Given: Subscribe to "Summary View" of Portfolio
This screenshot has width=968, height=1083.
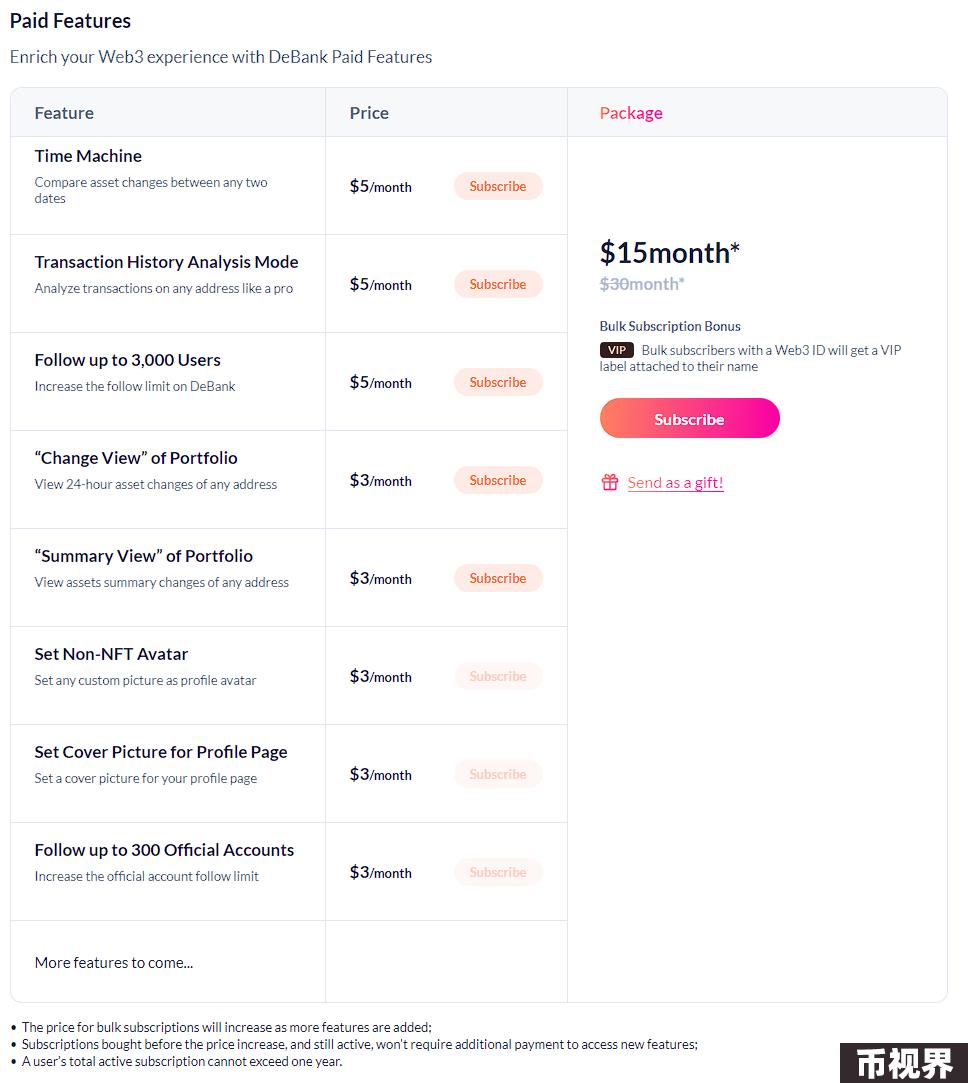Looking at the screenshot, I should 498,579.
